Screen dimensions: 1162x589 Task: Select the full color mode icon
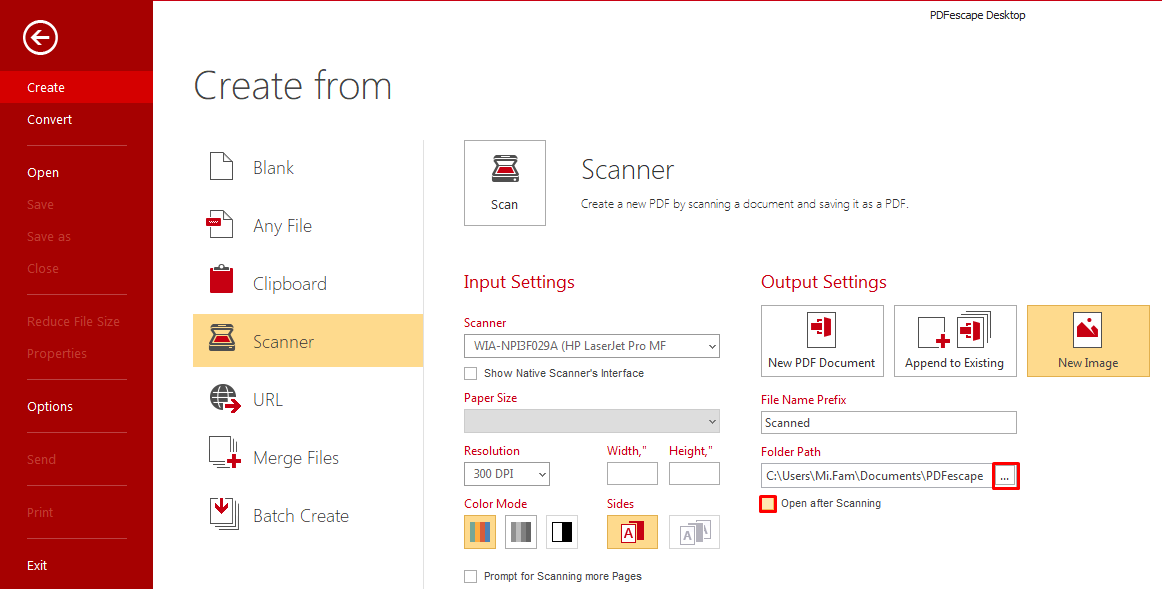point(480,532)
